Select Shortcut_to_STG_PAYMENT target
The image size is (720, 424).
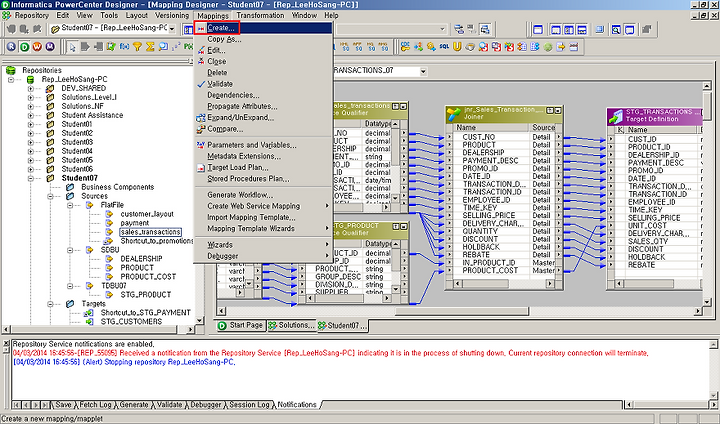point(146,313)
